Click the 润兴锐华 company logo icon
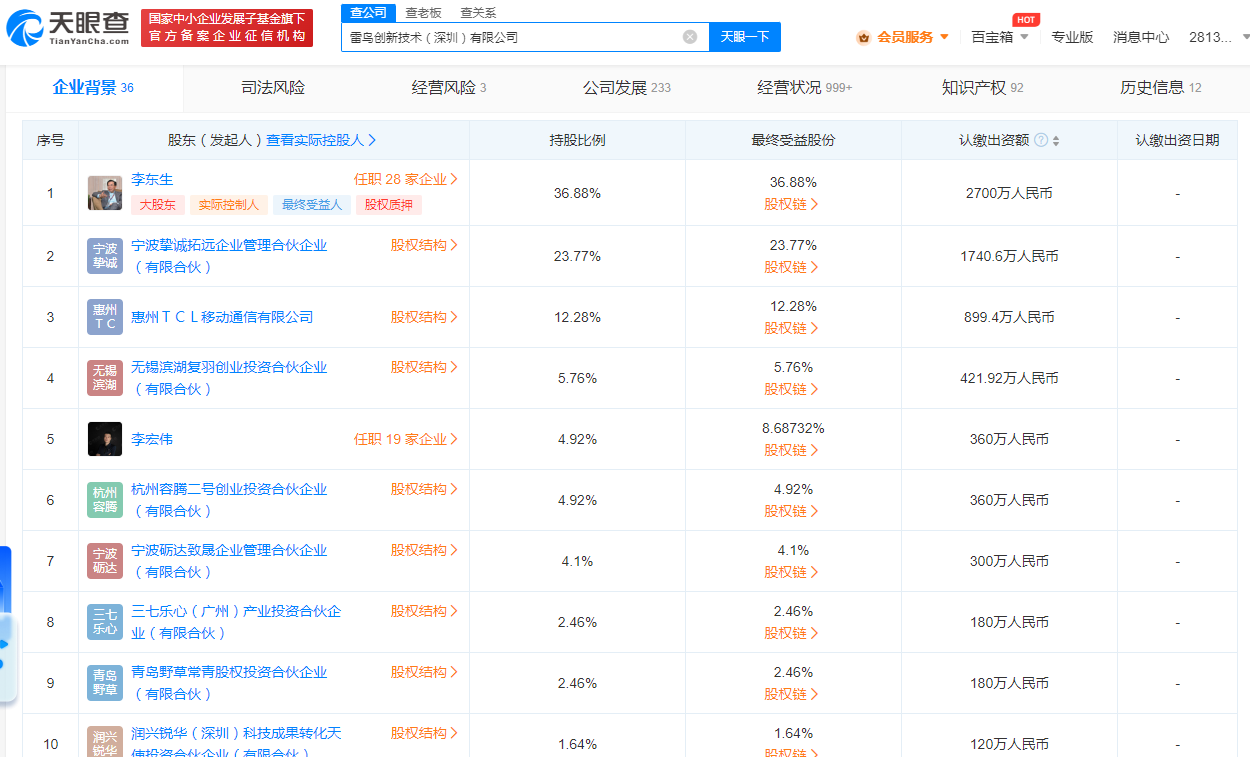 pos(105,742)
